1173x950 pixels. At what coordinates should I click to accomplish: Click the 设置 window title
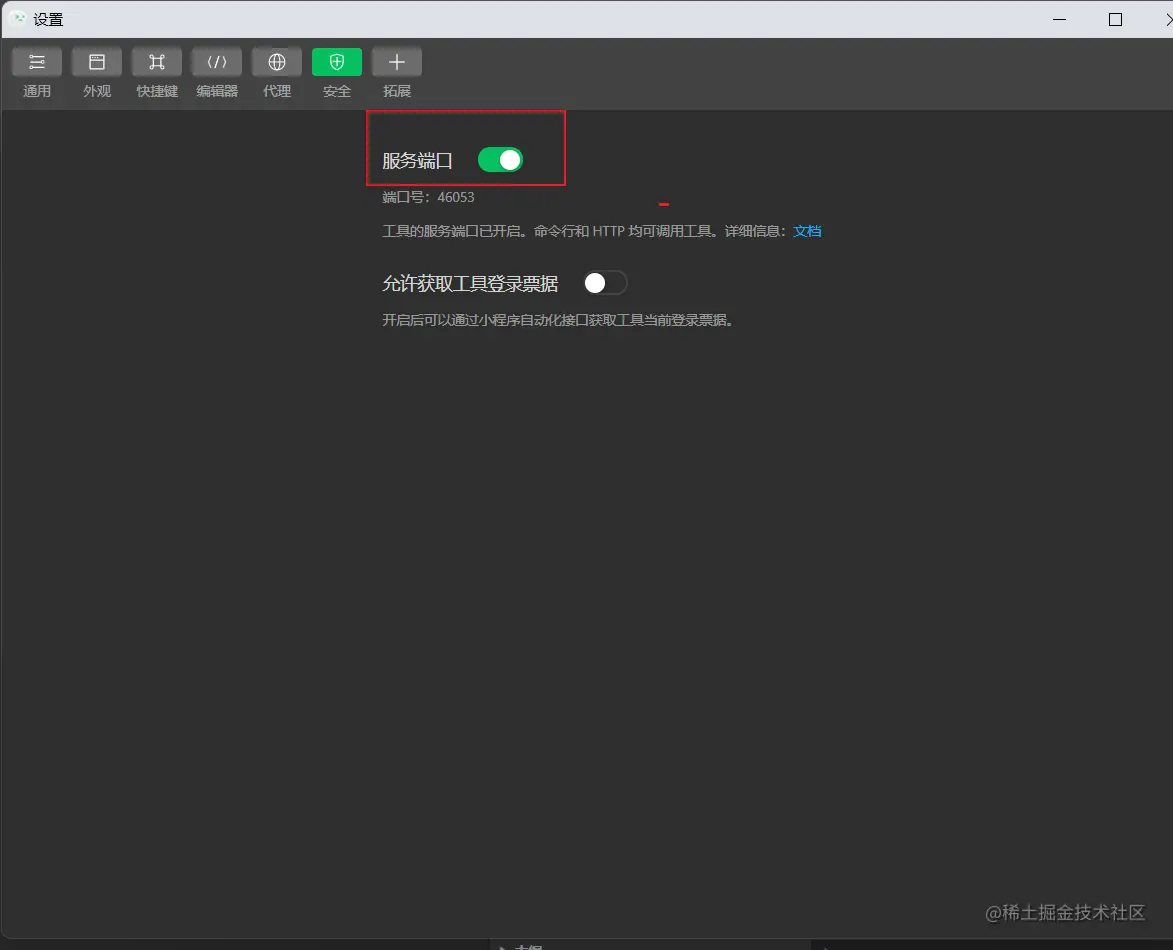click(49, 19)
